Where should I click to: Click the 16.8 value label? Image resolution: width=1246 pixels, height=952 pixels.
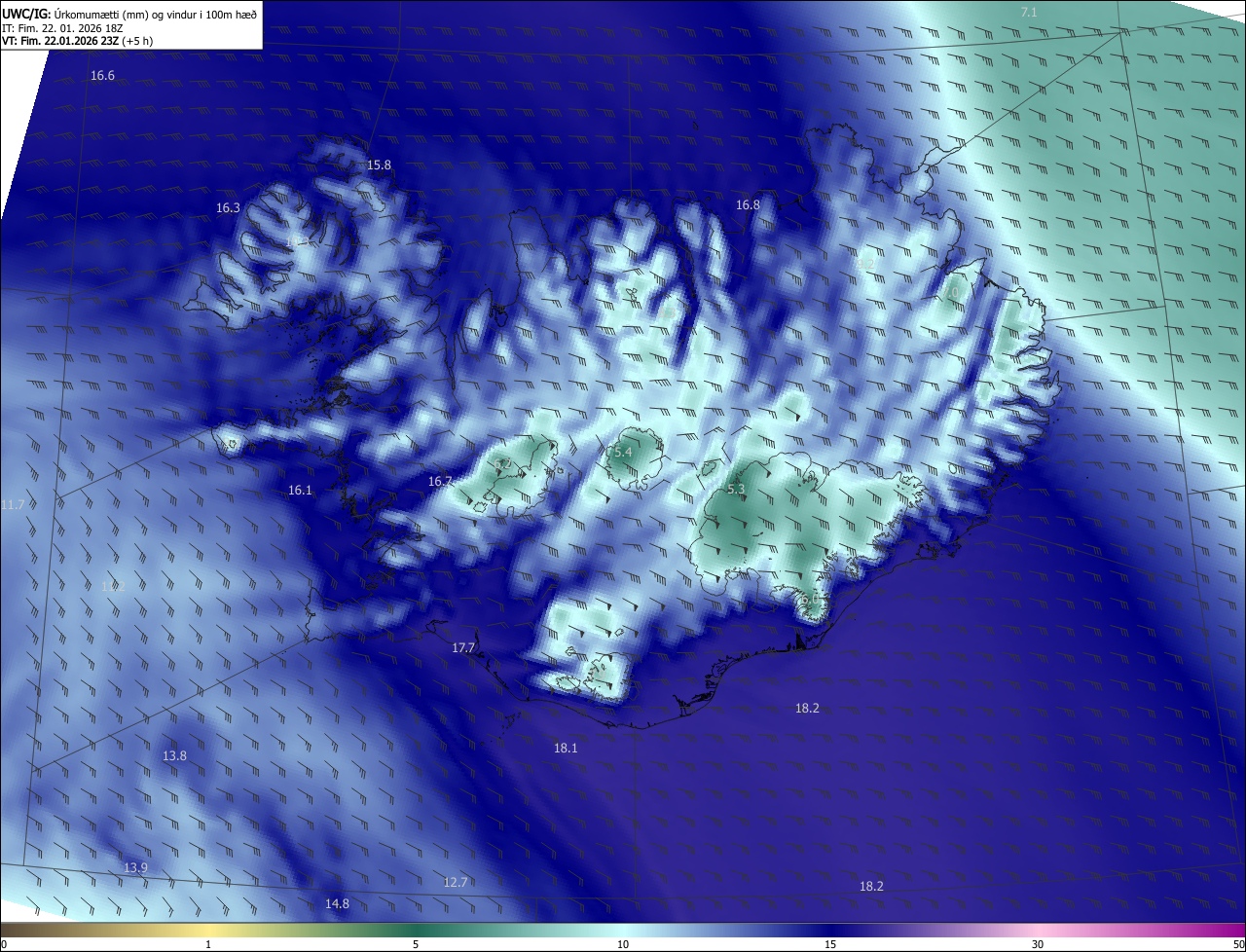click(x=748, y=205)
